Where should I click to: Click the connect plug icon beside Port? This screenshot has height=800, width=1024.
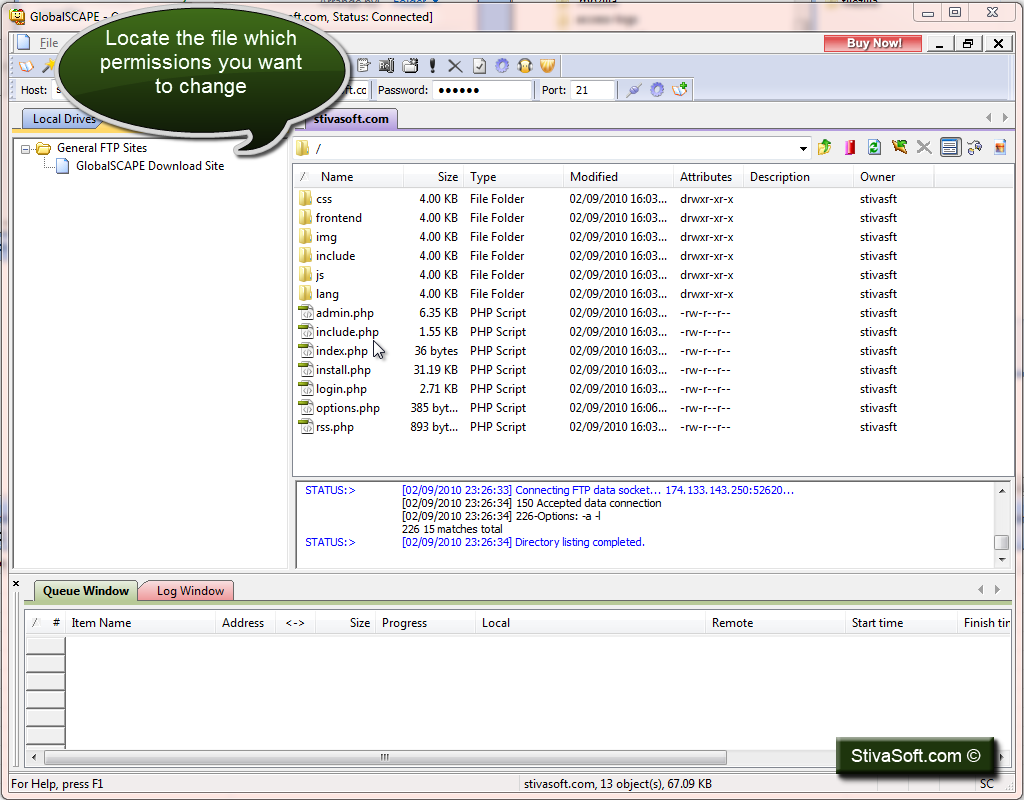[633, 90]
